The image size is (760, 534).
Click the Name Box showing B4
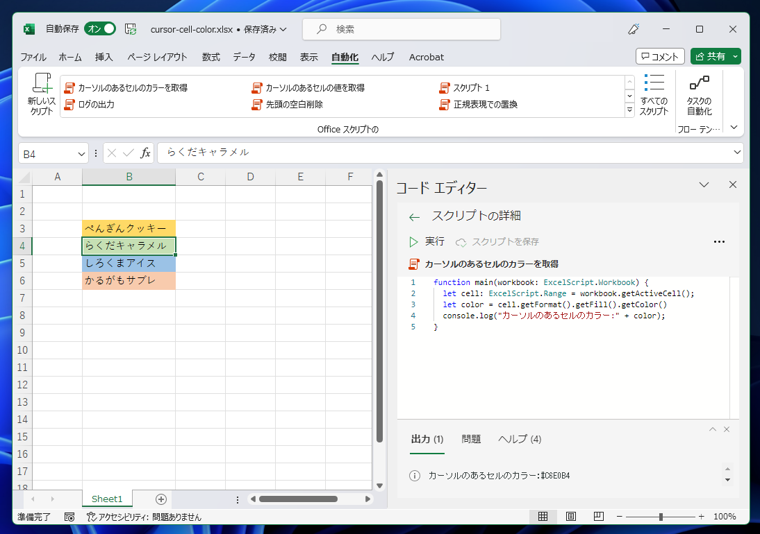(x=48, y=154)
